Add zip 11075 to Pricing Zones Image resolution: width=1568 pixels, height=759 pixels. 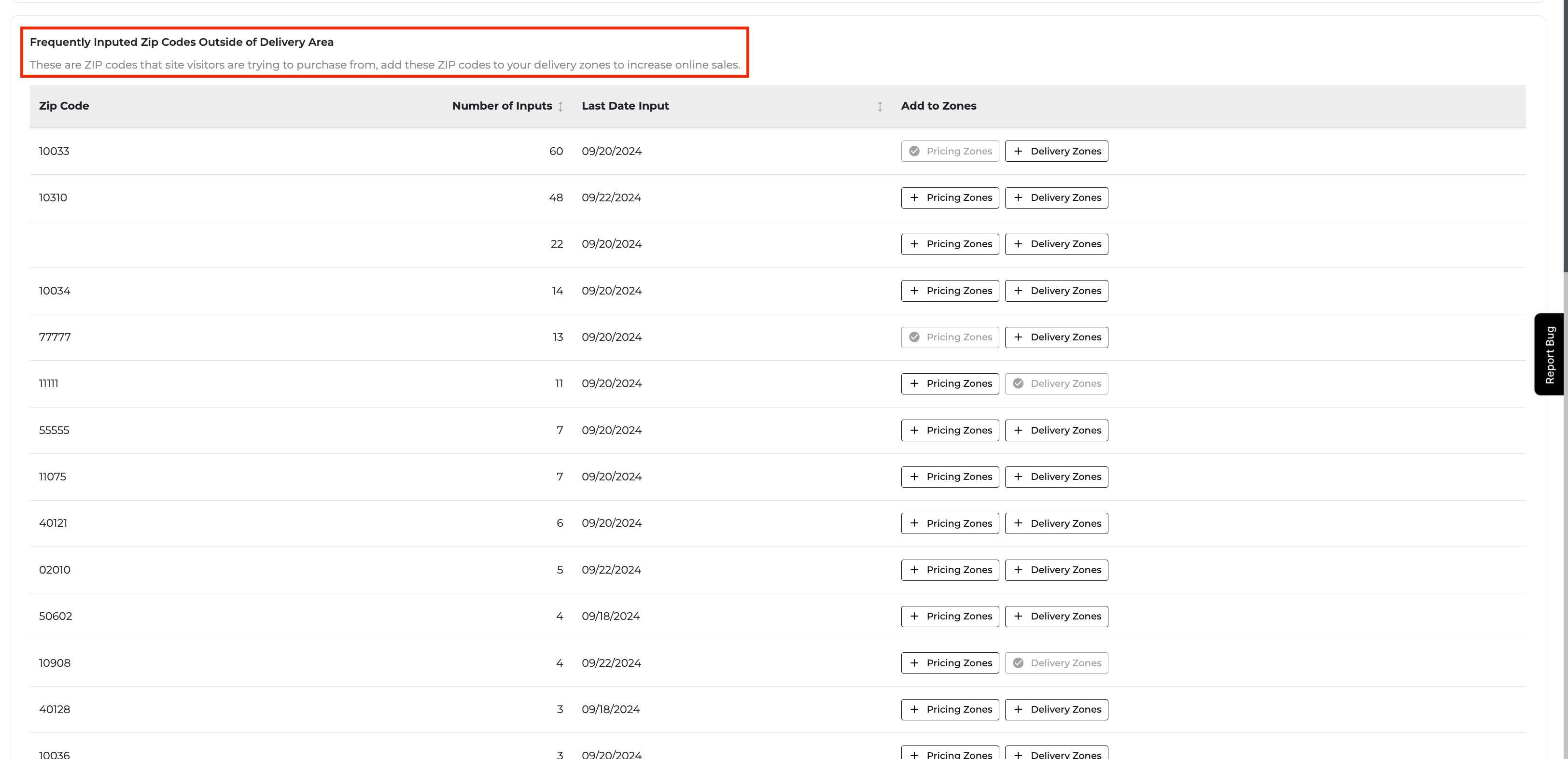(x=950, y=477)
